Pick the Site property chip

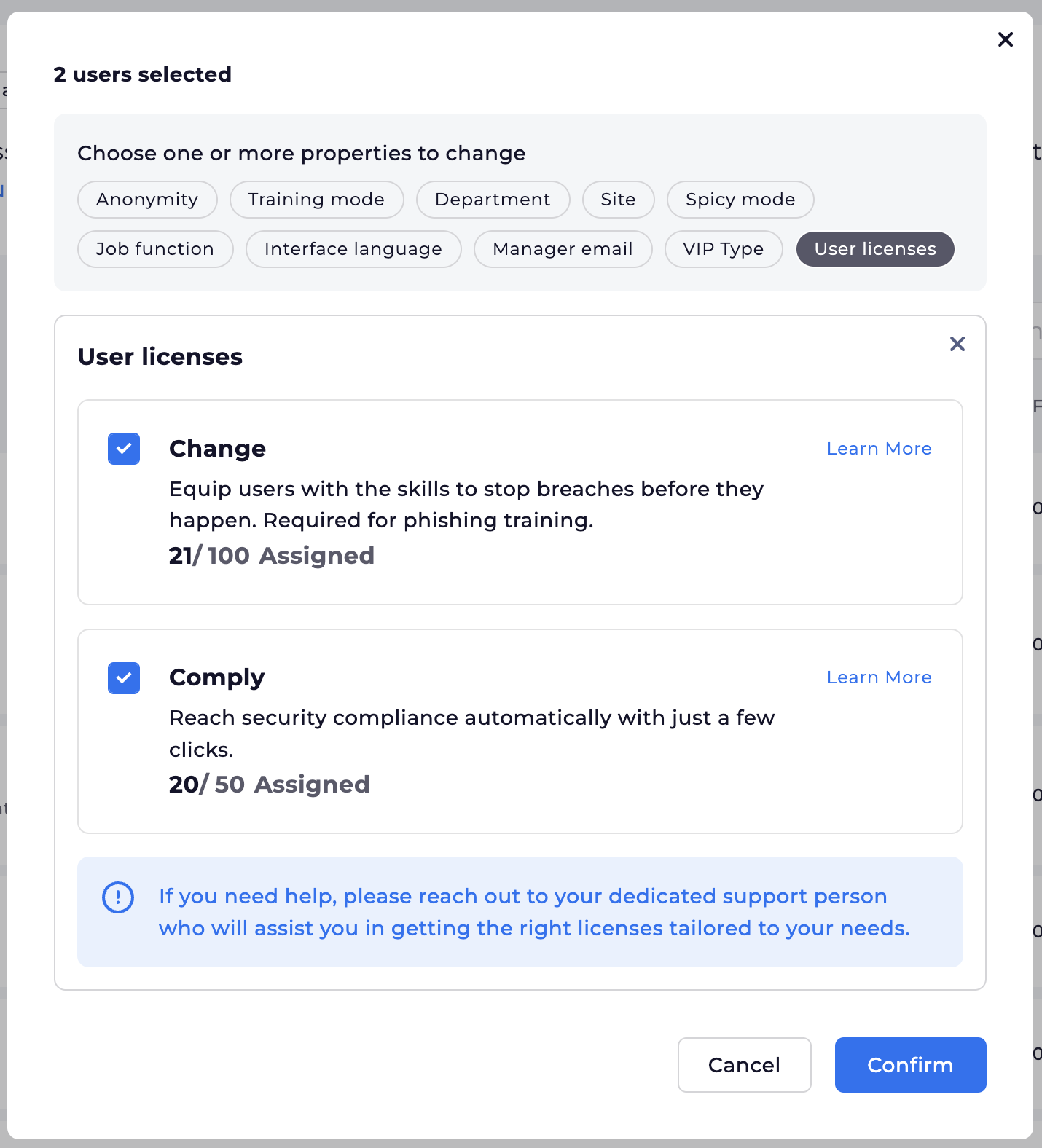pos(618,200)
